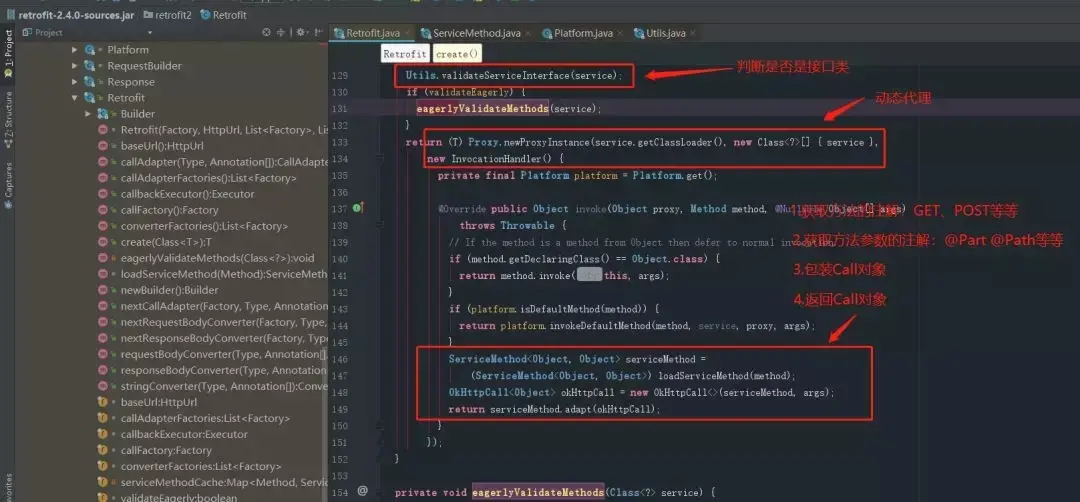
Task: Open the 2: Structure tool window tab
Action: point(8,118)
